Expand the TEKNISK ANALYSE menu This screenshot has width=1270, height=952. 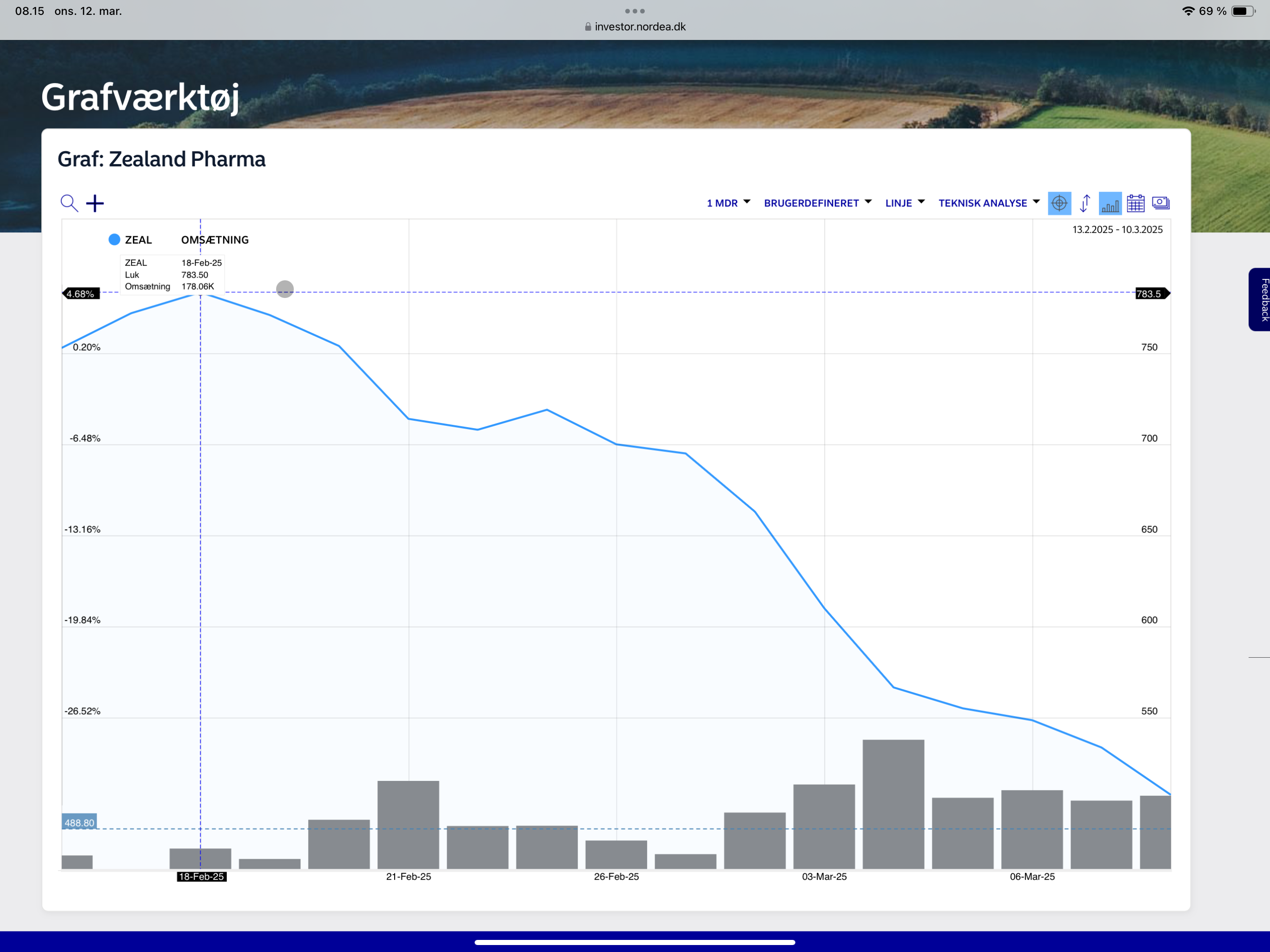989,203
